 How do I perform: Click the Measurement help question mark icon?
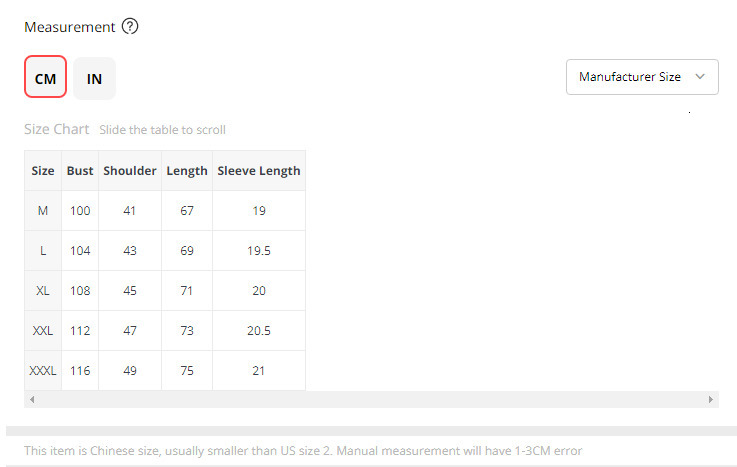(x=130, y=27)
